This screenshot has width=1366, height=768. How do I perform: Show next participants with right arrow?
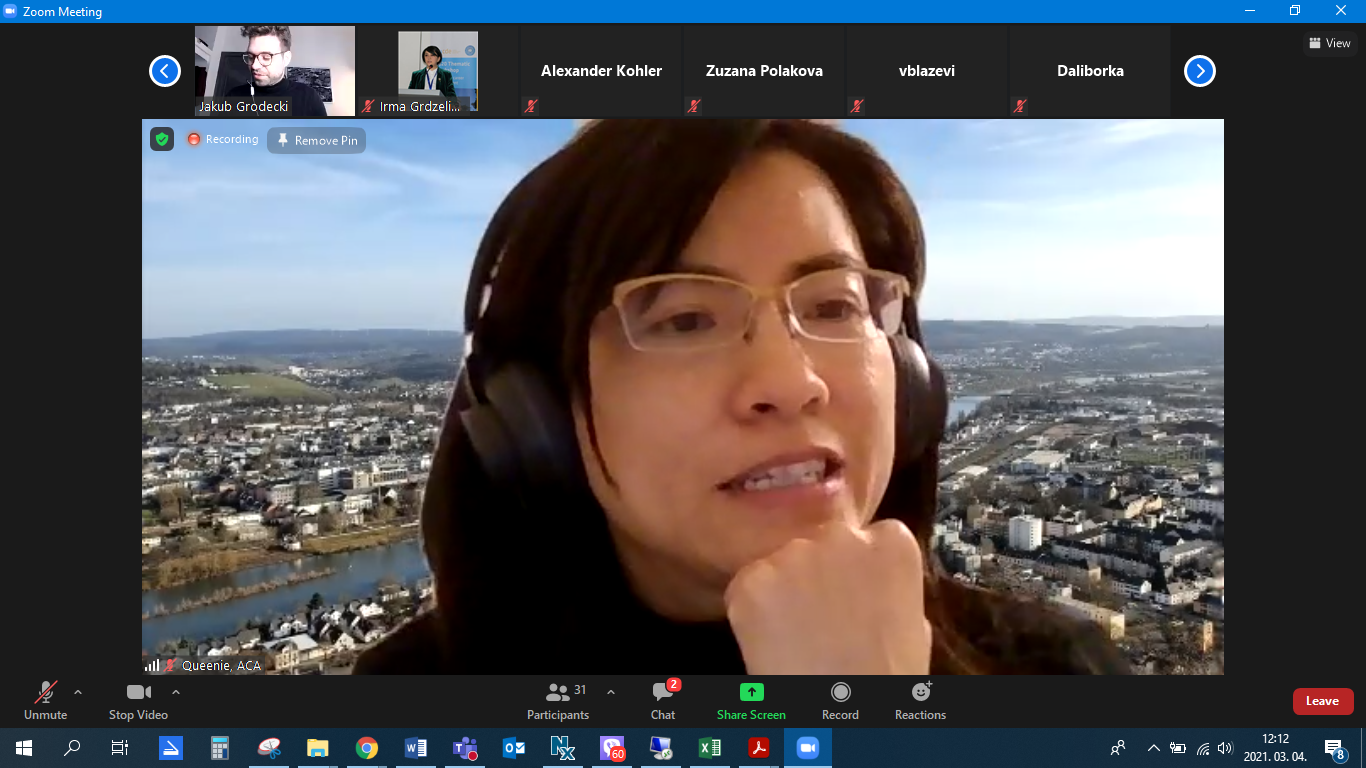[1199, 71]
